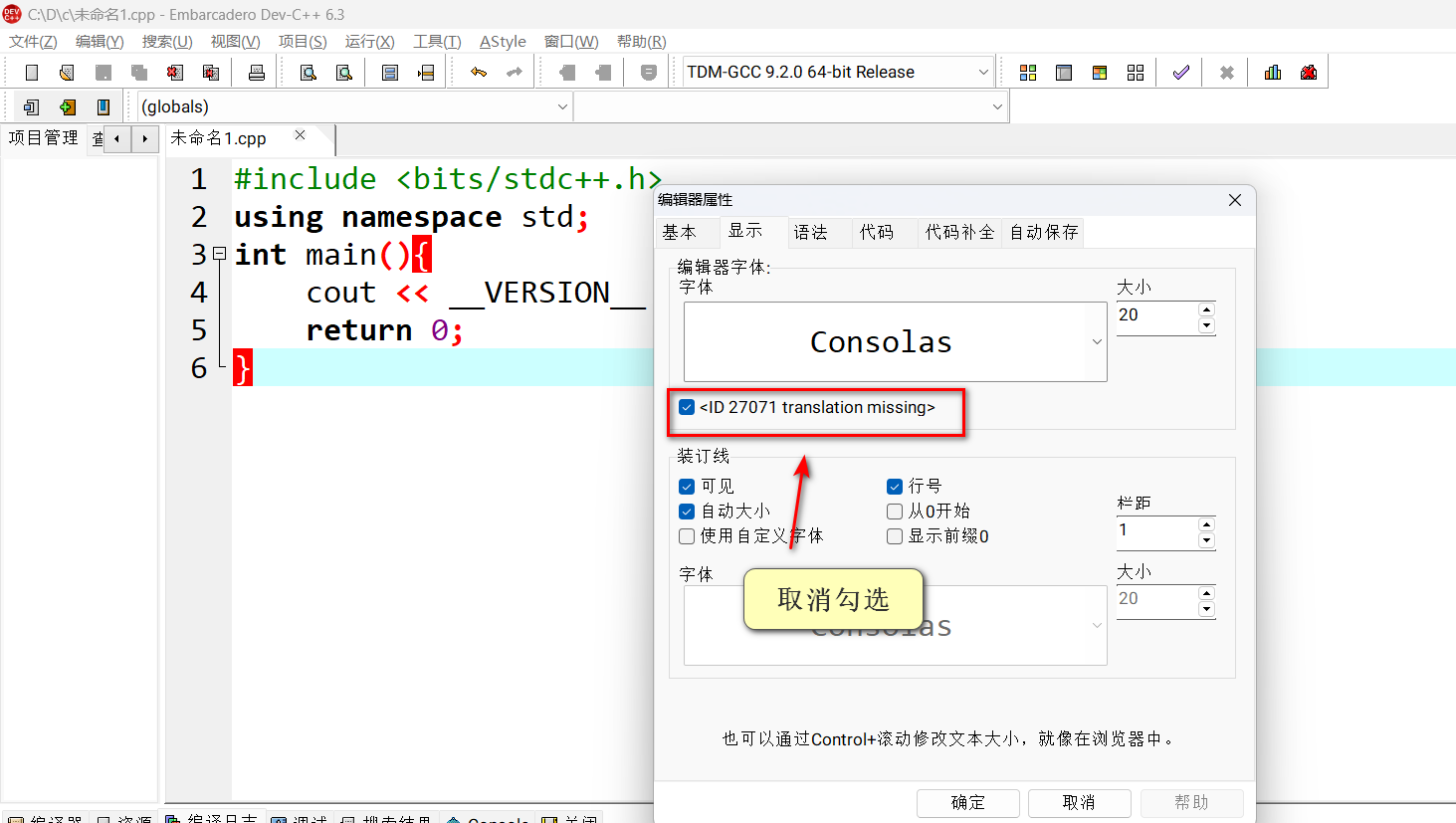Open the empty function dropdown right of globals
This screenshot has width=1456, height=823.
click(997, 106)
